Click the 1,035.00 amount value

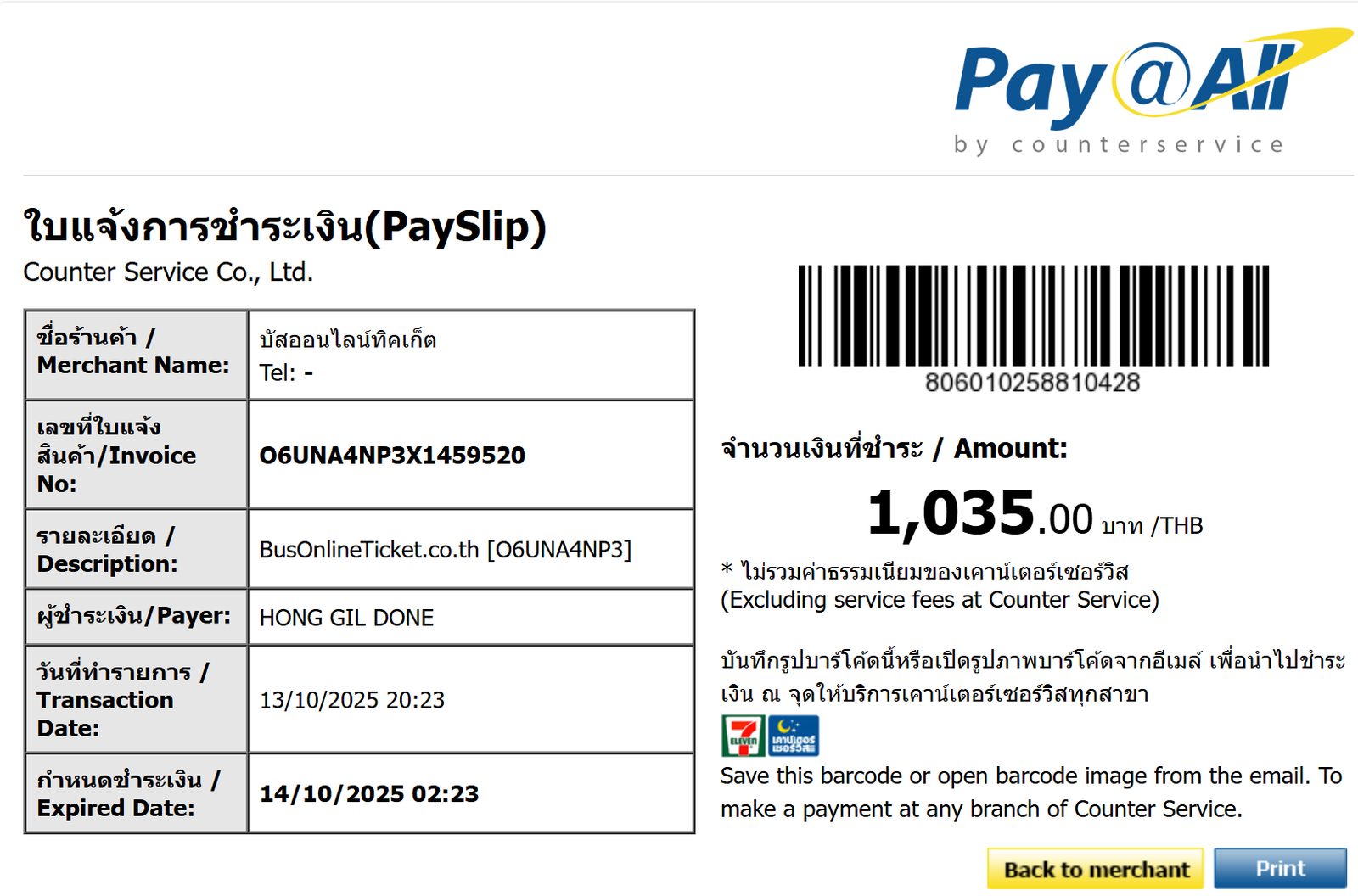[x=979, y=515]
